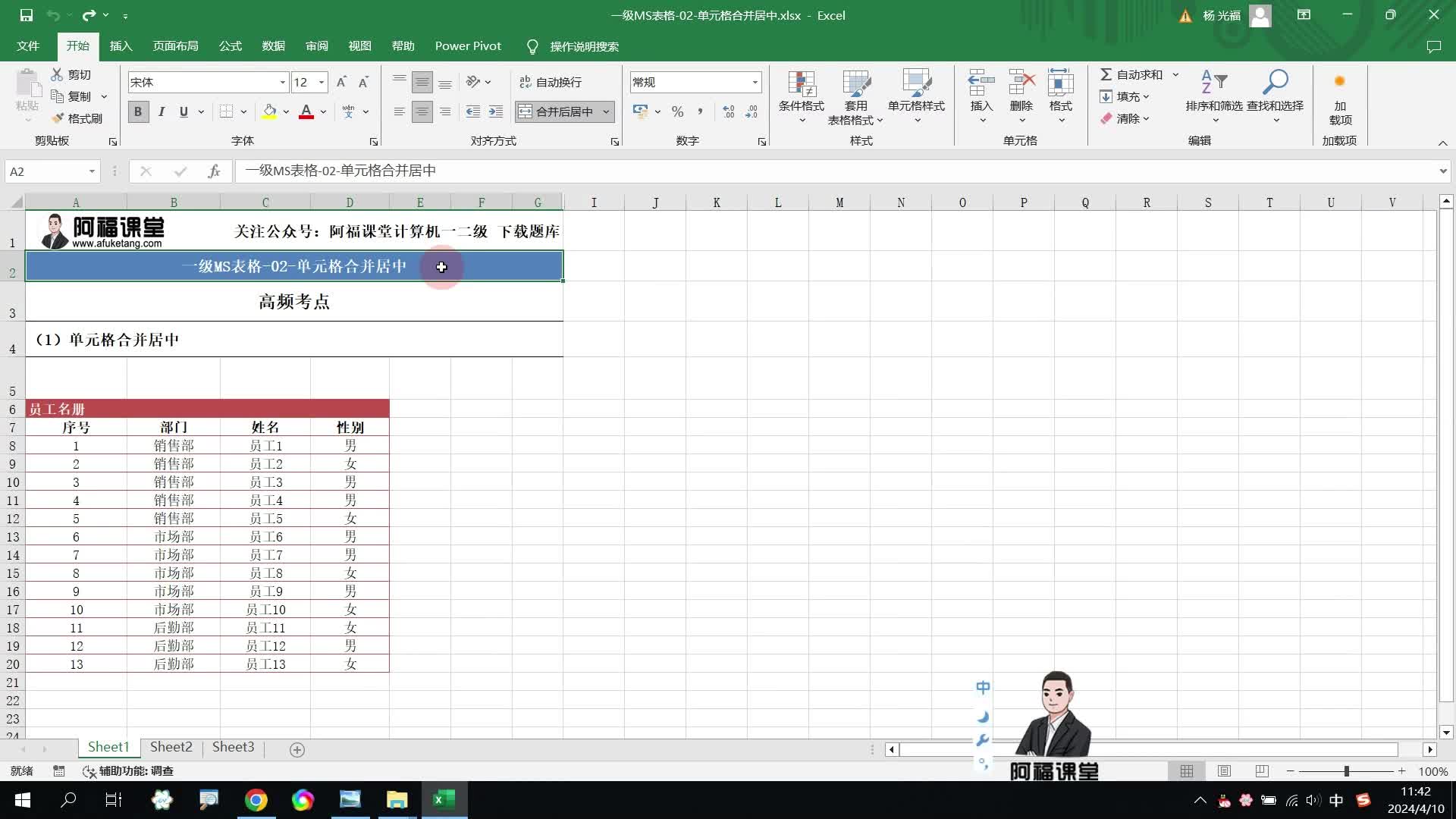Toggle Bold formatting
1456x819 pixels.
pos(137,111)
